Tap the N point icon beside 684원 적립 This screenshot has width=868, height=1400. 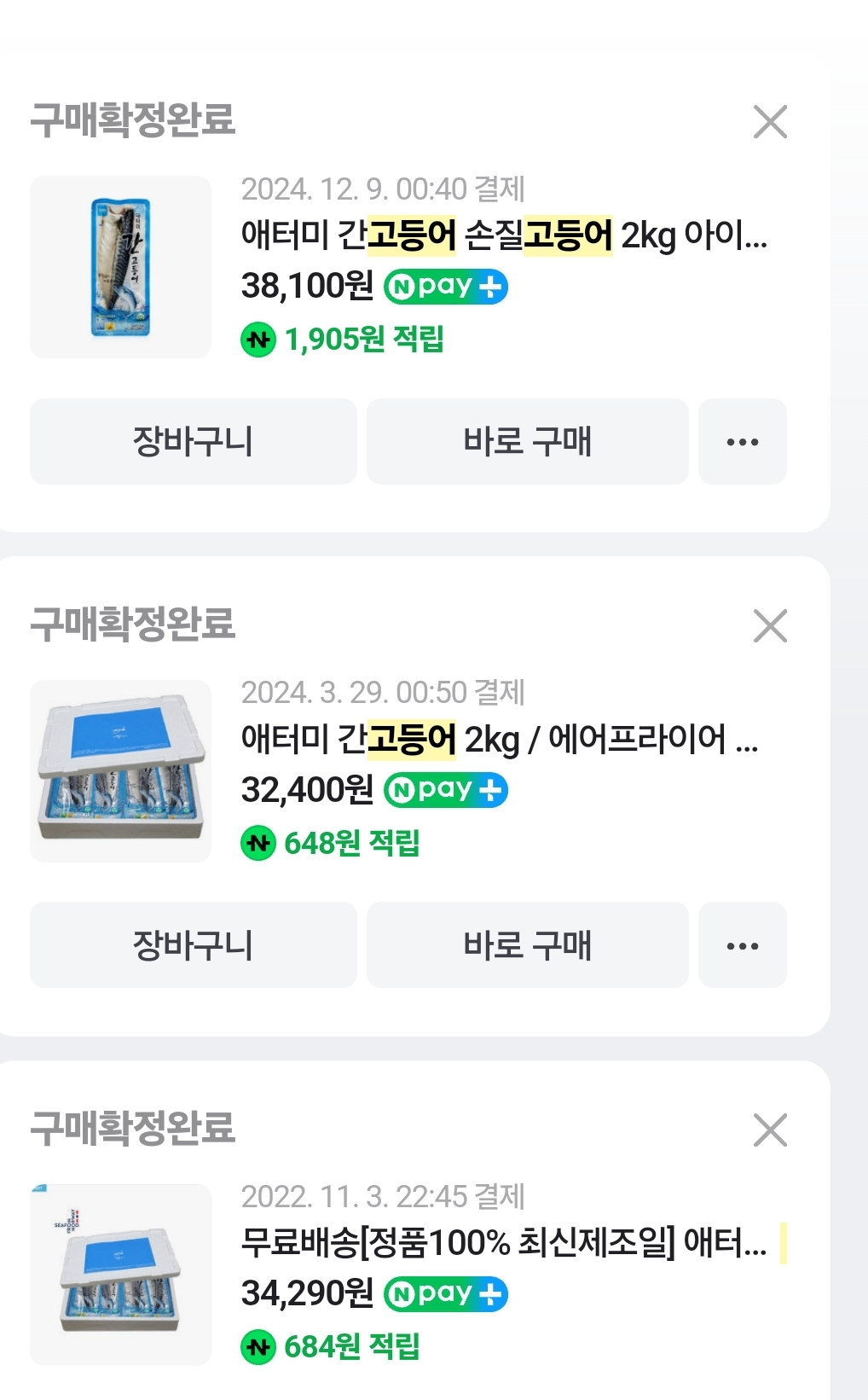(x=258, y=1348)
